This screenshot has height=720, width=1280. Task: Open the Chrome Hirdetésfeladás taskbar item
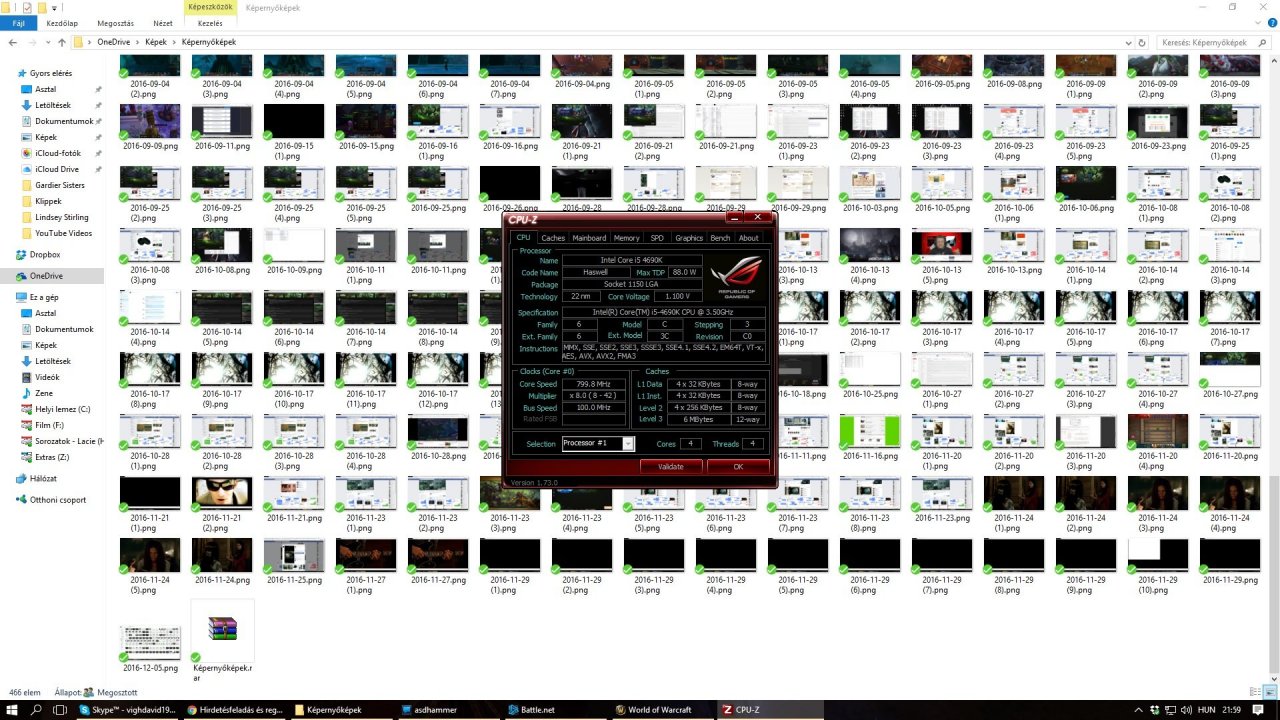(235, 710)
